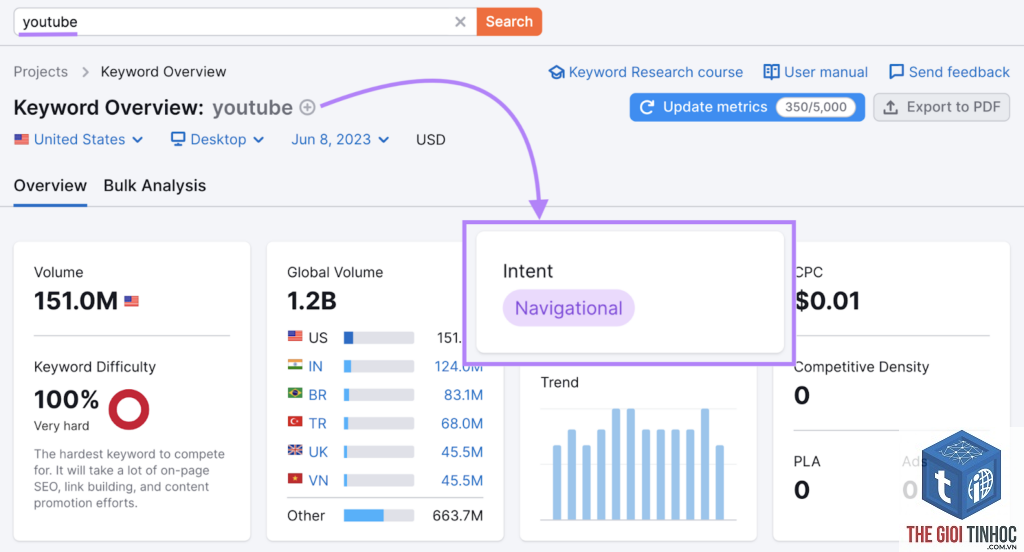Image resolution: width=1024 pixels, height=552 pixels.
Task: Click the Brazil flag icon
Action: pos(295,393)
